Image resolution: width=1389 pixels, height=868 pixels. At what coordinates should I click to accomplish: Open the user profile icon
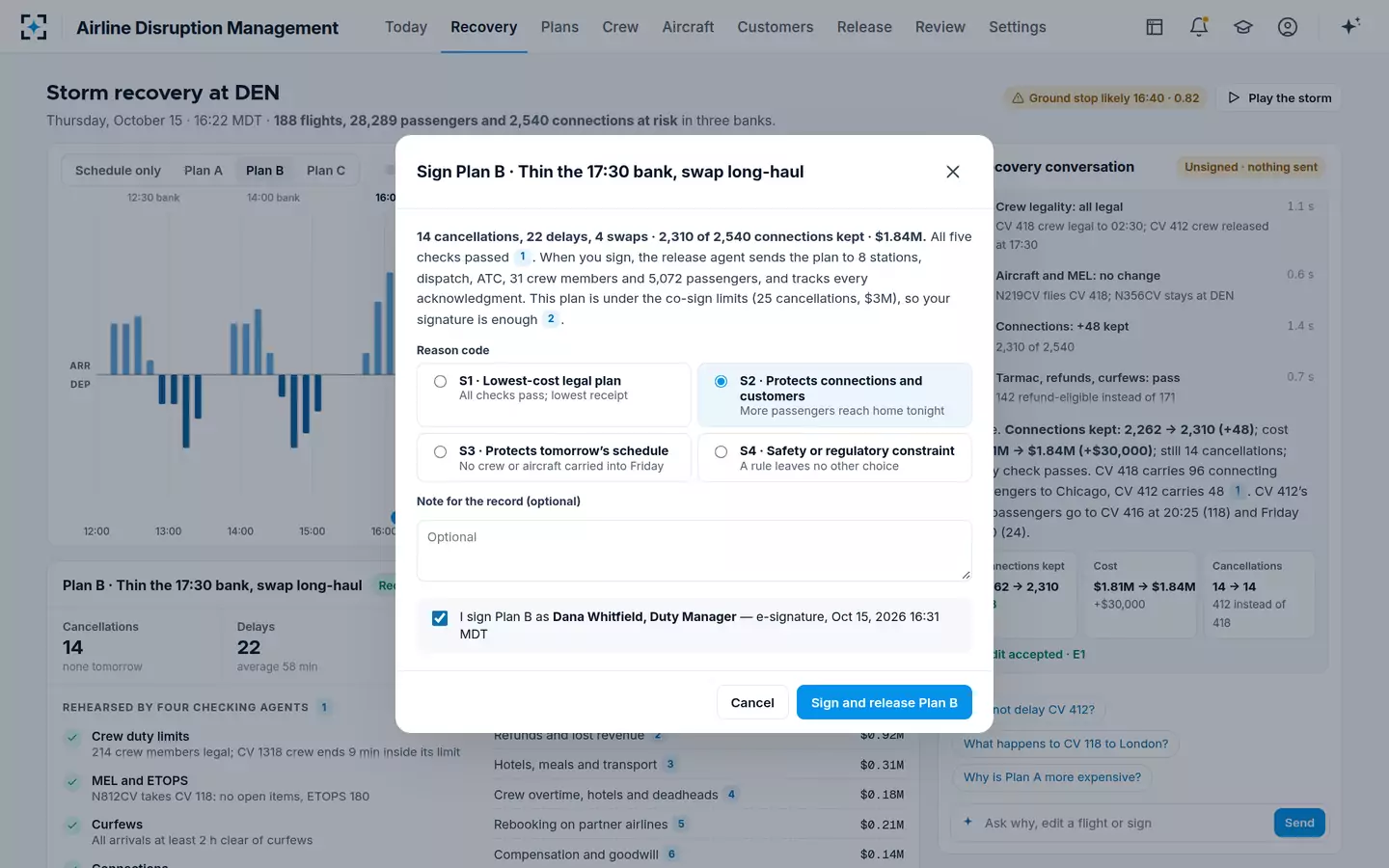coord(1288,27)
